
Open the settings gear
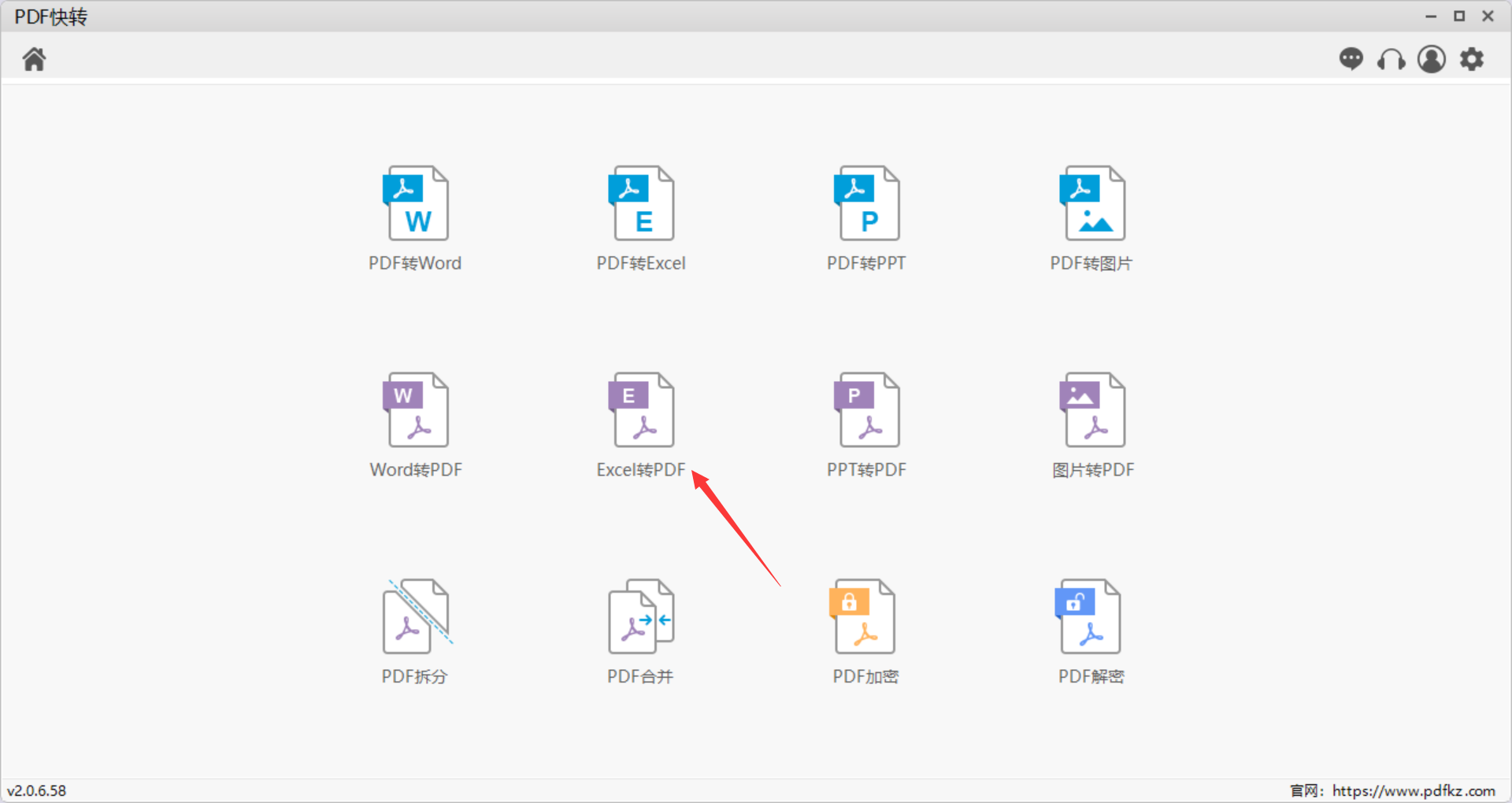1472,59
